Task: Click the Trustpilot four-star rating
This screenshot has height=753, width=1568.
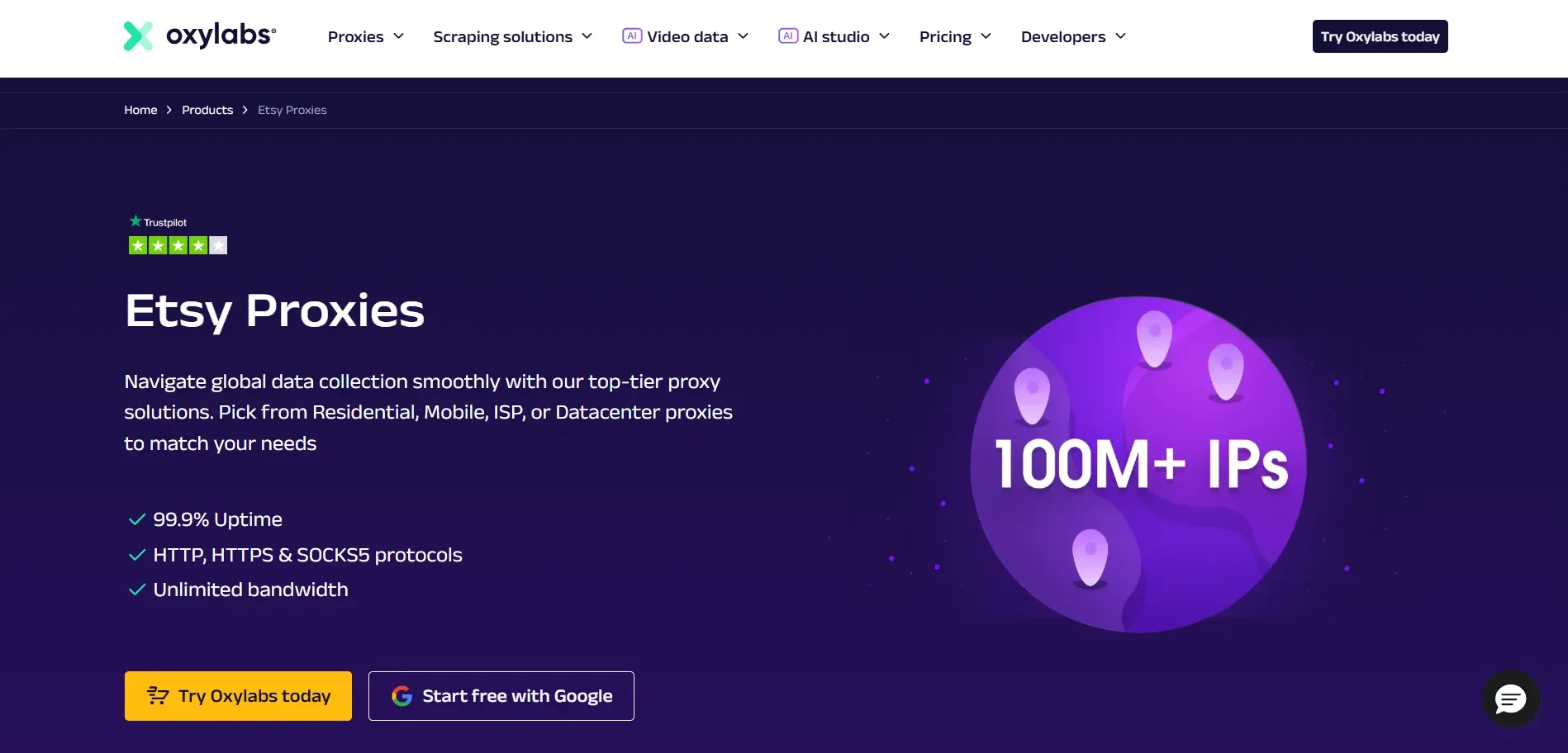Action: (178, 245)
